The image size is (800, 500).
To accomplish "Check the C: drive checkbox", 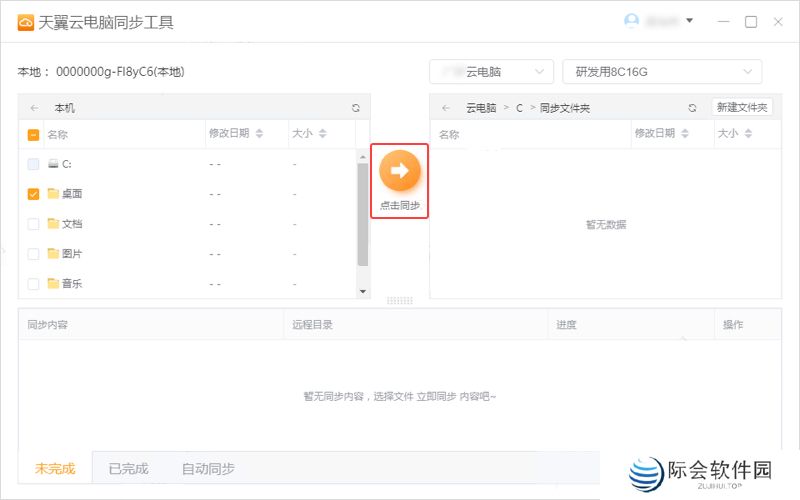I will 33,164.
